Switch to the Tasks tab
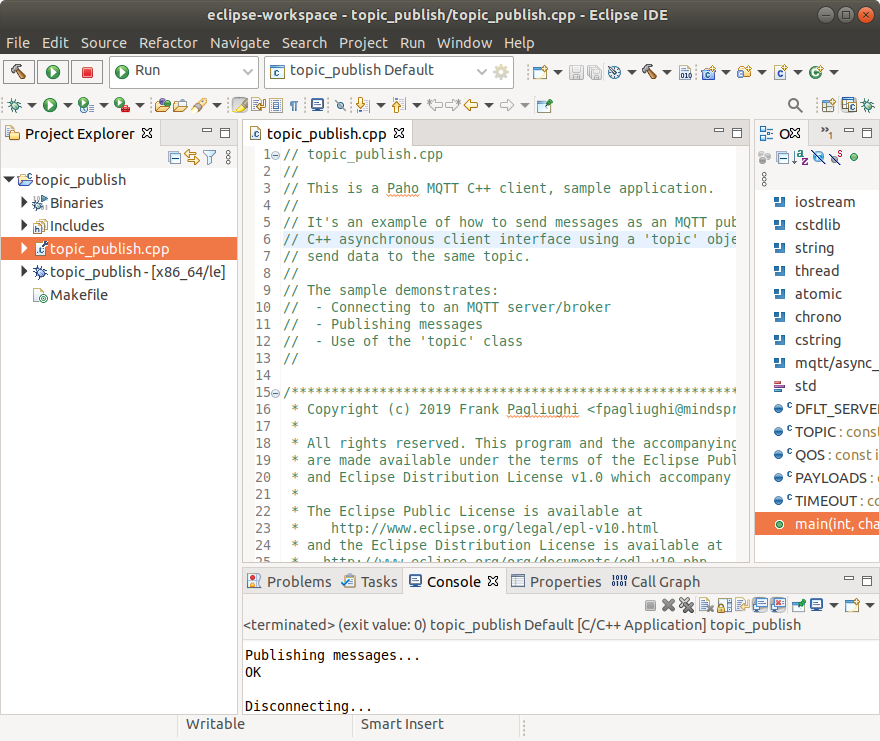Image resolution: width=880 pixels, height=741 pixels. (370, 582)
